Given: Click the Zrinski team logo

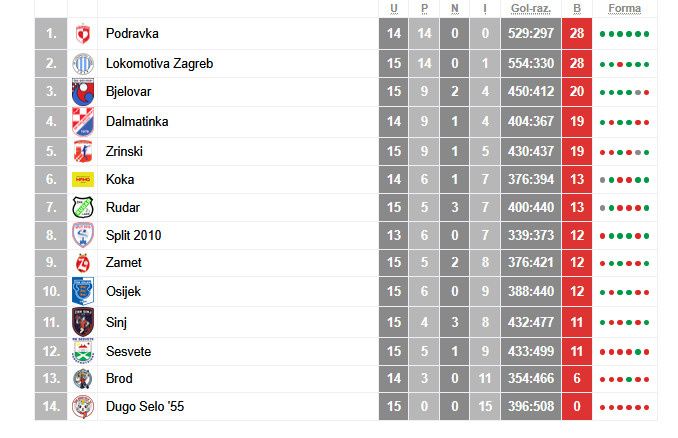Looking at the screenshot, I should 82,151.
